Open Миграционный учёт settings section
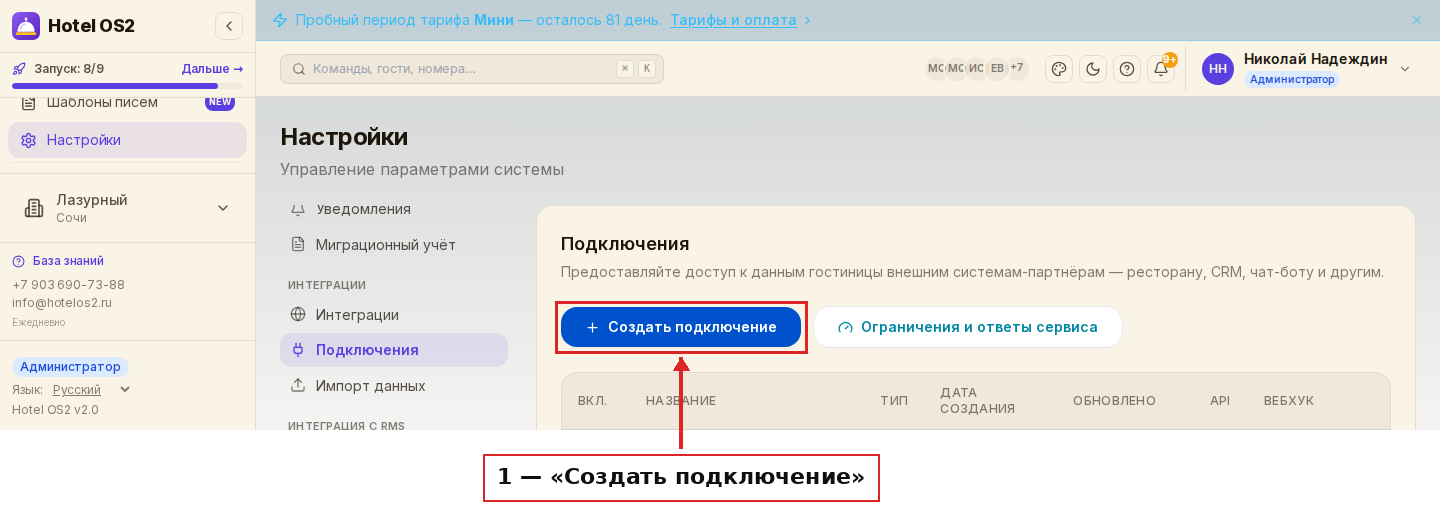The image size is (1440, 525). [394, 244]
